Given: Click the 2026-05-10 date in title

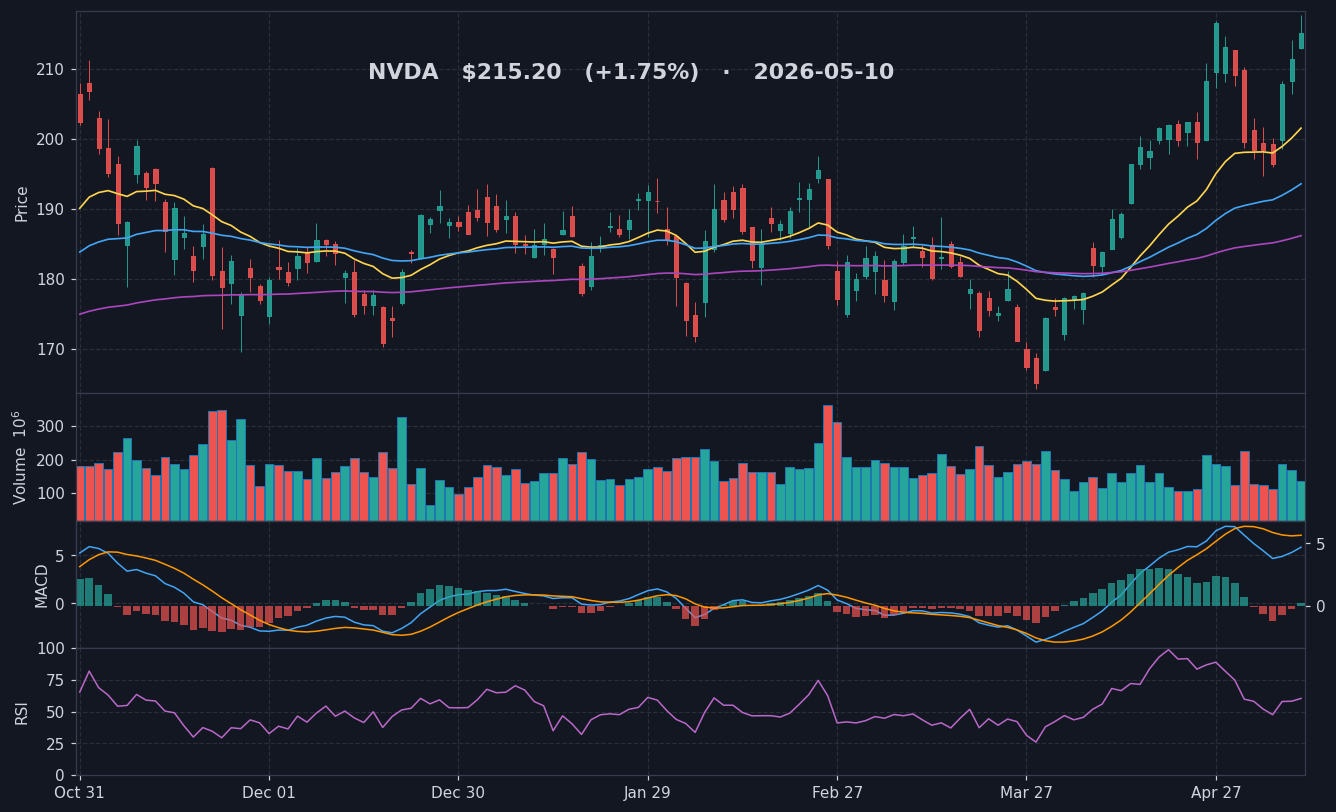Looking at the screenshot, I should pyautogui.click(x=823, y=73).
